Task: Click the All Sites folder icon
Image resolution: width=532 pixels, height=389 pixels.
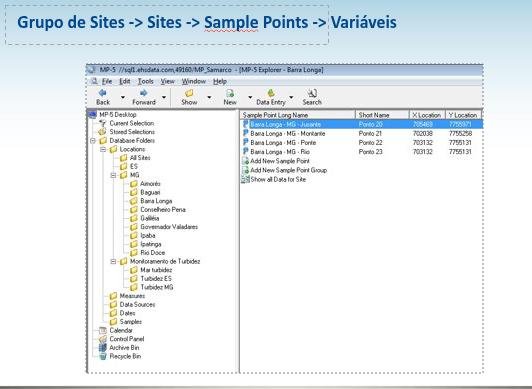Action: pyautogui.click(x=124, y=158)
